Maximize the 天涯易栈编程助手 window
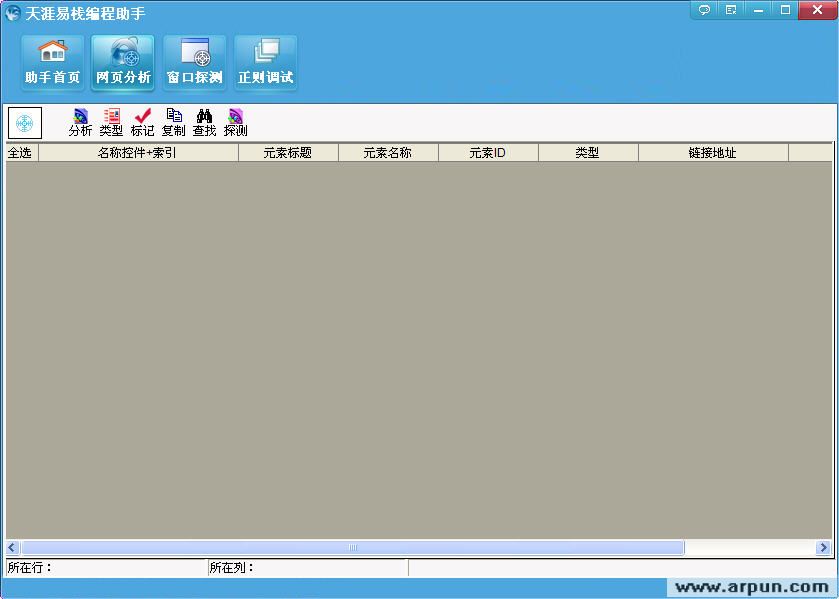The height and width of the screenshot is (599, 839). click(785, 10)
